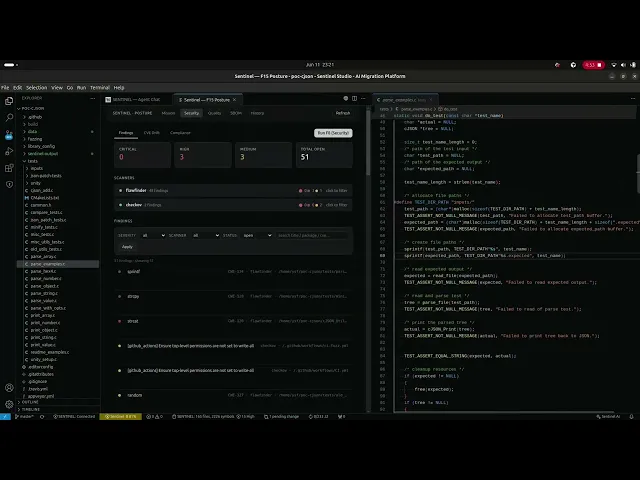
Task: Switch to the History tab
Action: [257, 113]
